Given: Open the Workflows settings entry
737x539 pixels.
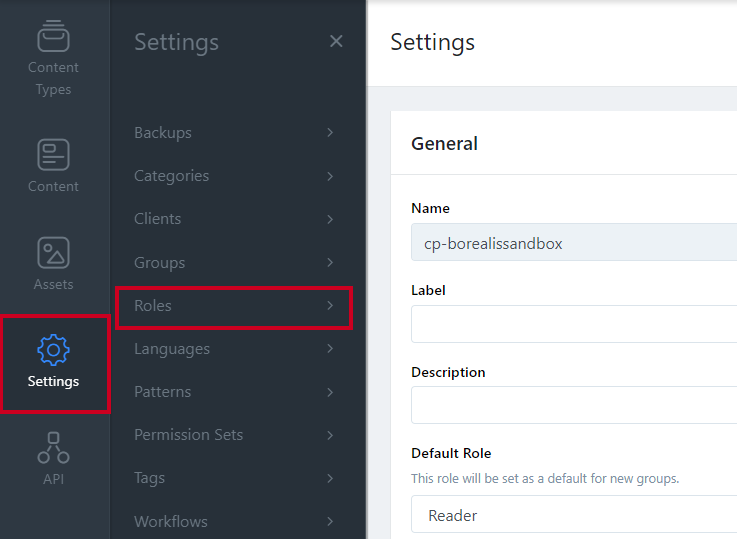Looking at the screenshot, I should pyautogui.click(x=234, y=521).
